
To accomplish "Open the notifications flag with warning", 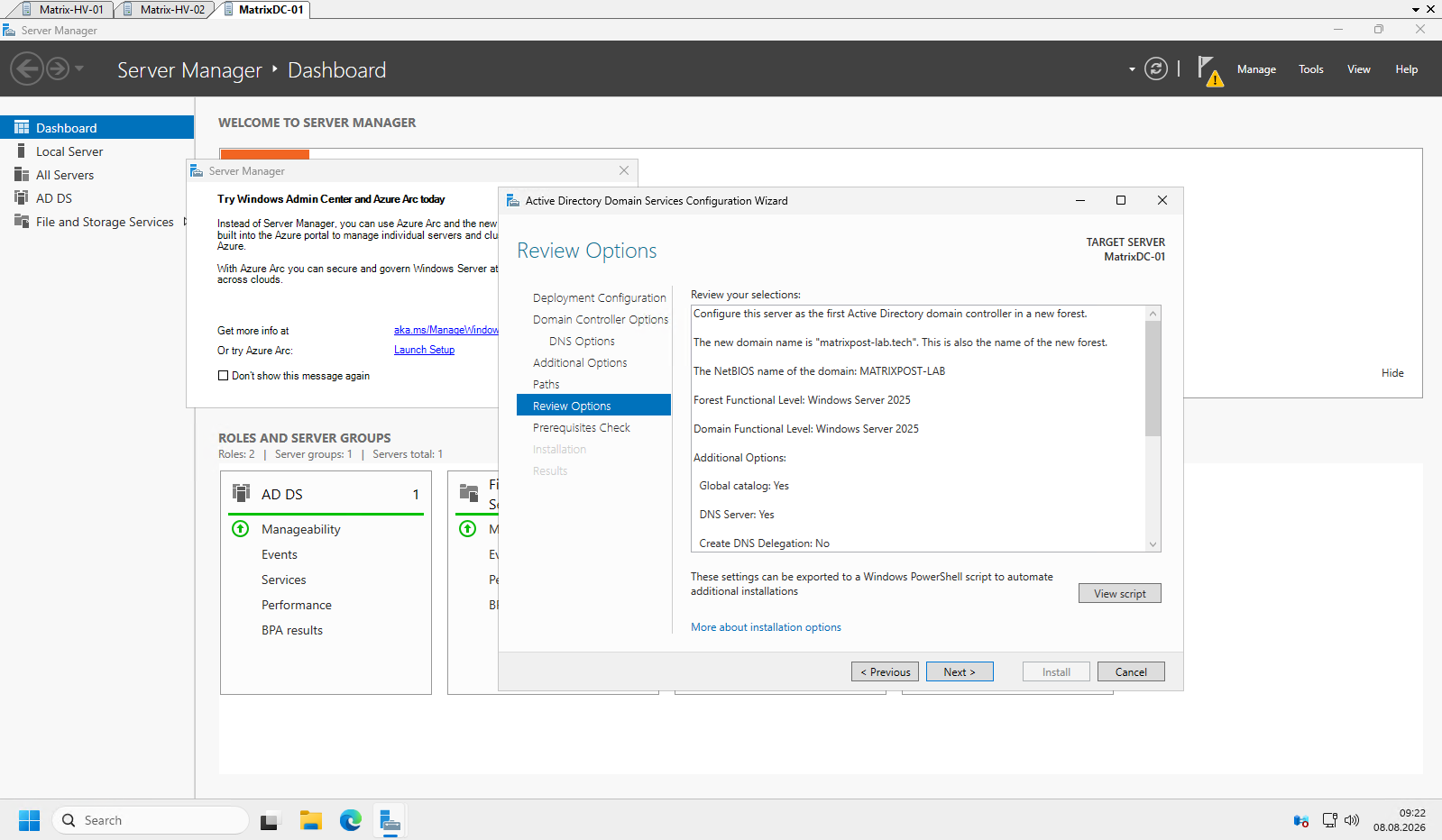I will [1209, 70].
